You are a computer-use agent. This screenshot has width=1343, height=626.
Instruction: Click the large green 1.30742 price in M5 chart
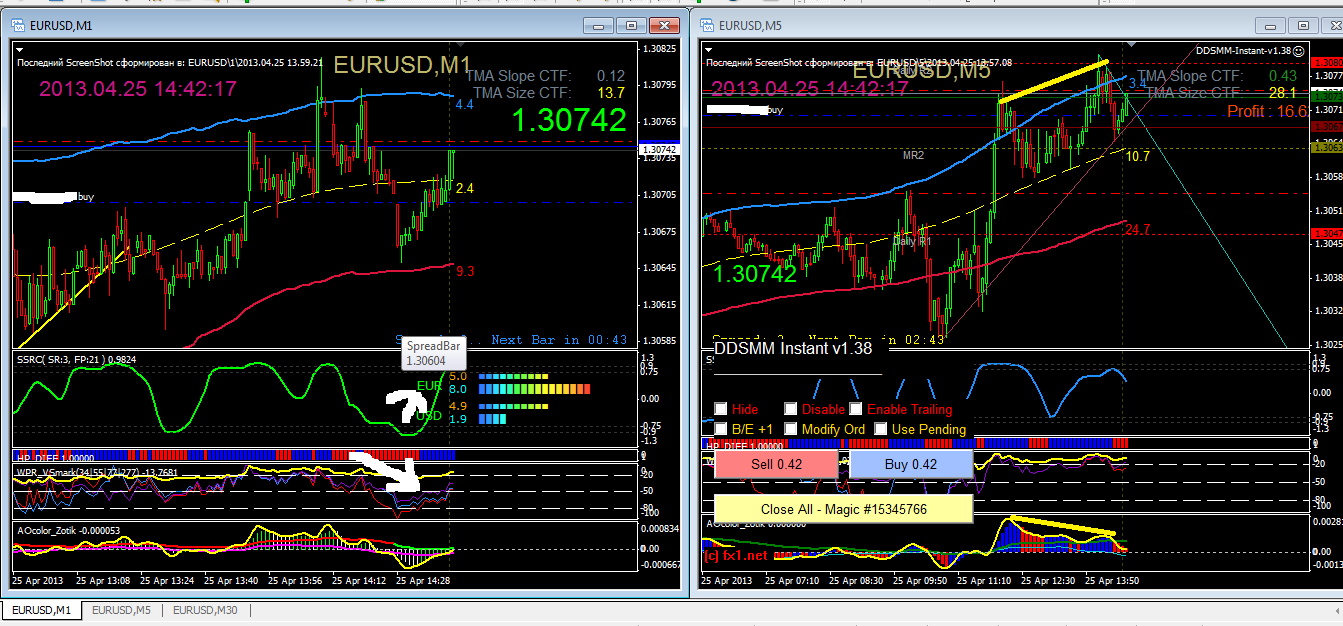click(x=755, y=273)
